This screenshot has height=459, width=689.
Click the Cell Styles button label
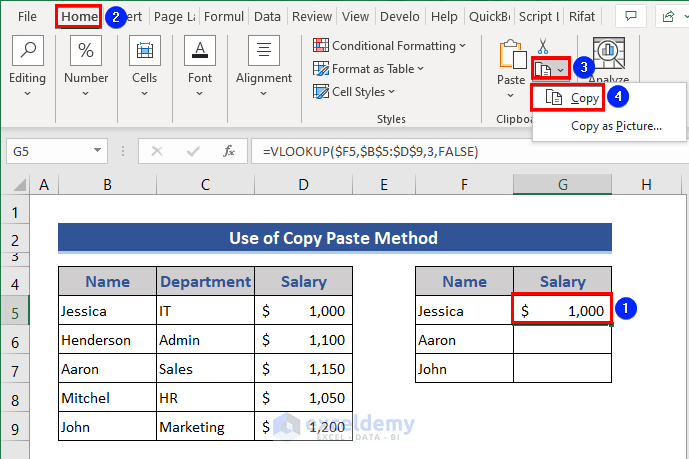point(359,91)
